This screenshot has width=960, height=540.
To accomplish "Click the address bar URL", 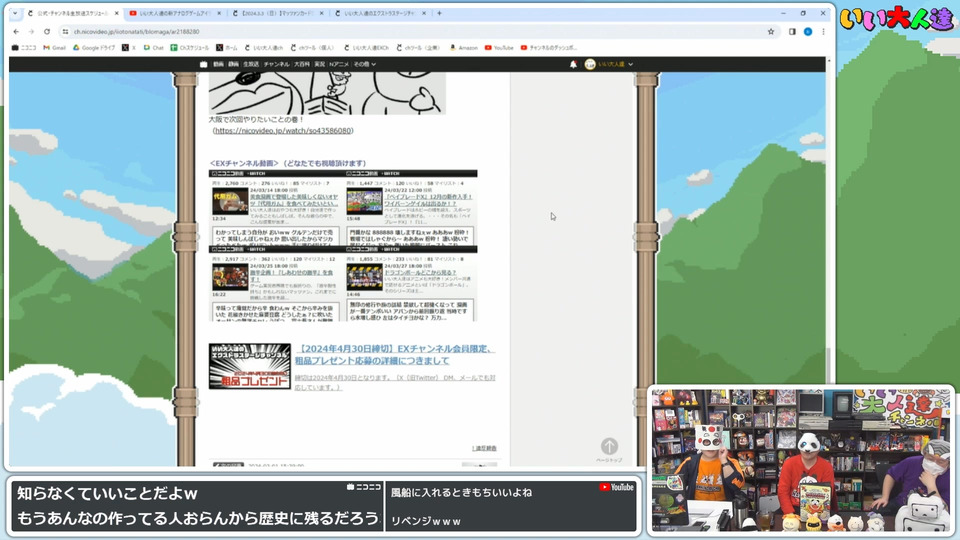I will click(136, 32).
